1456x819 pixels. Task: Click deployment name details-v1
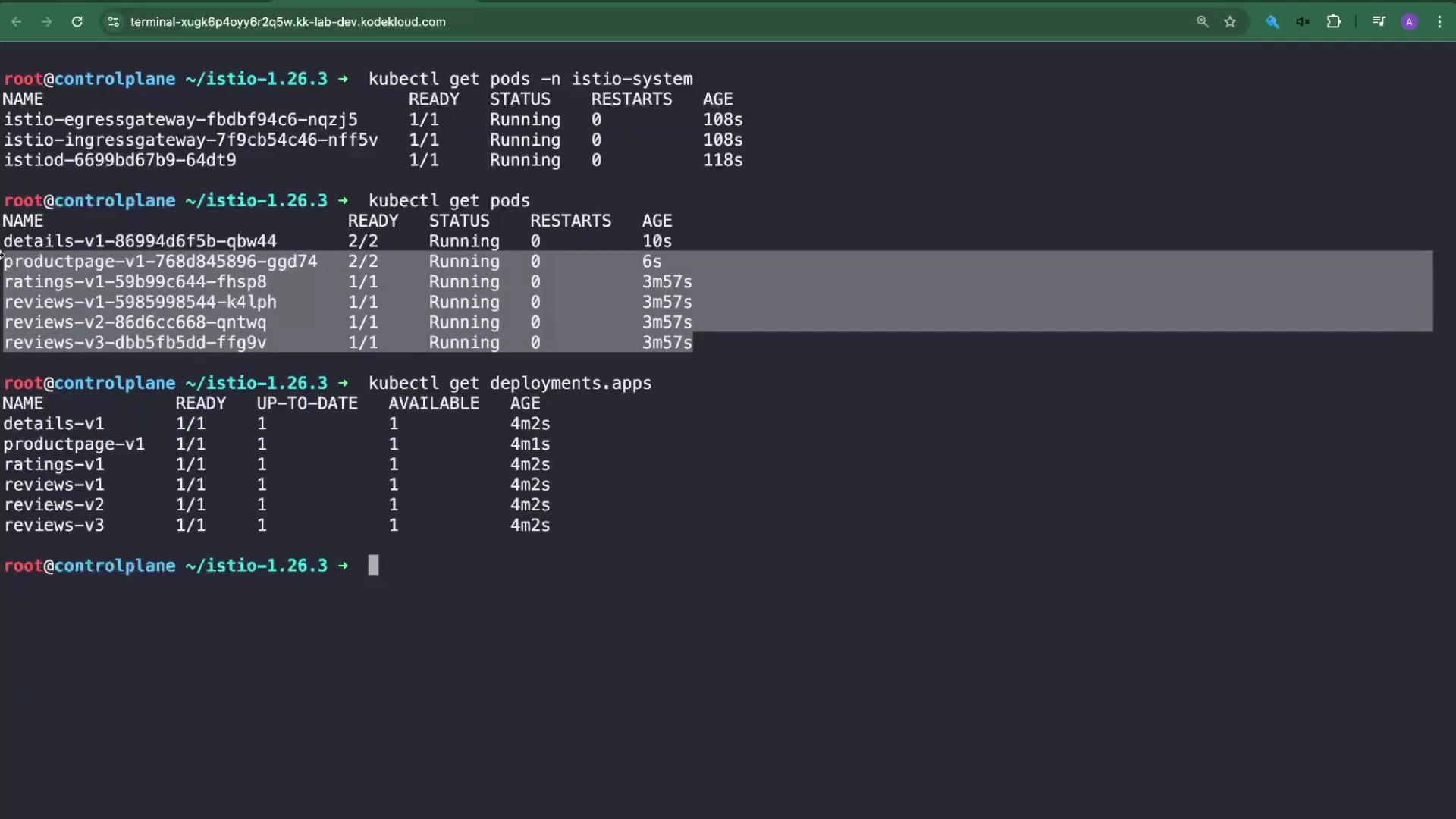54,424
